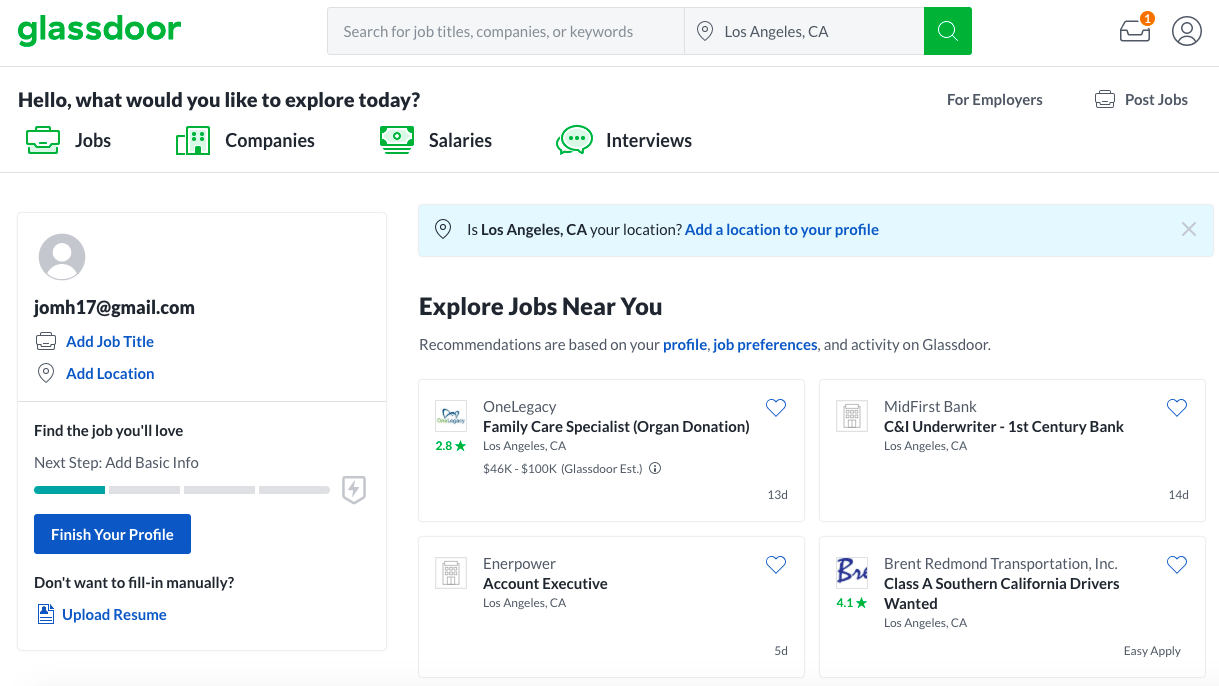
Task: Click the Add Job Title link
Action: [110, 341]
